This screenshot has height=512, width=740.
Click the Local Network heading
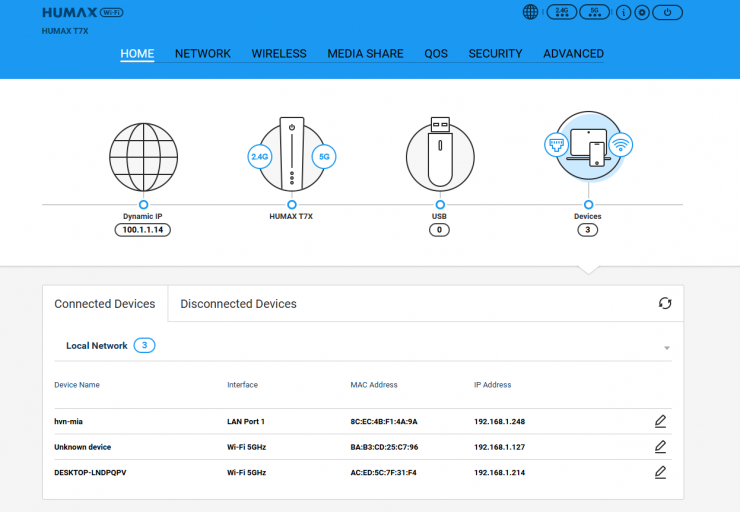[x=97, y=346]
